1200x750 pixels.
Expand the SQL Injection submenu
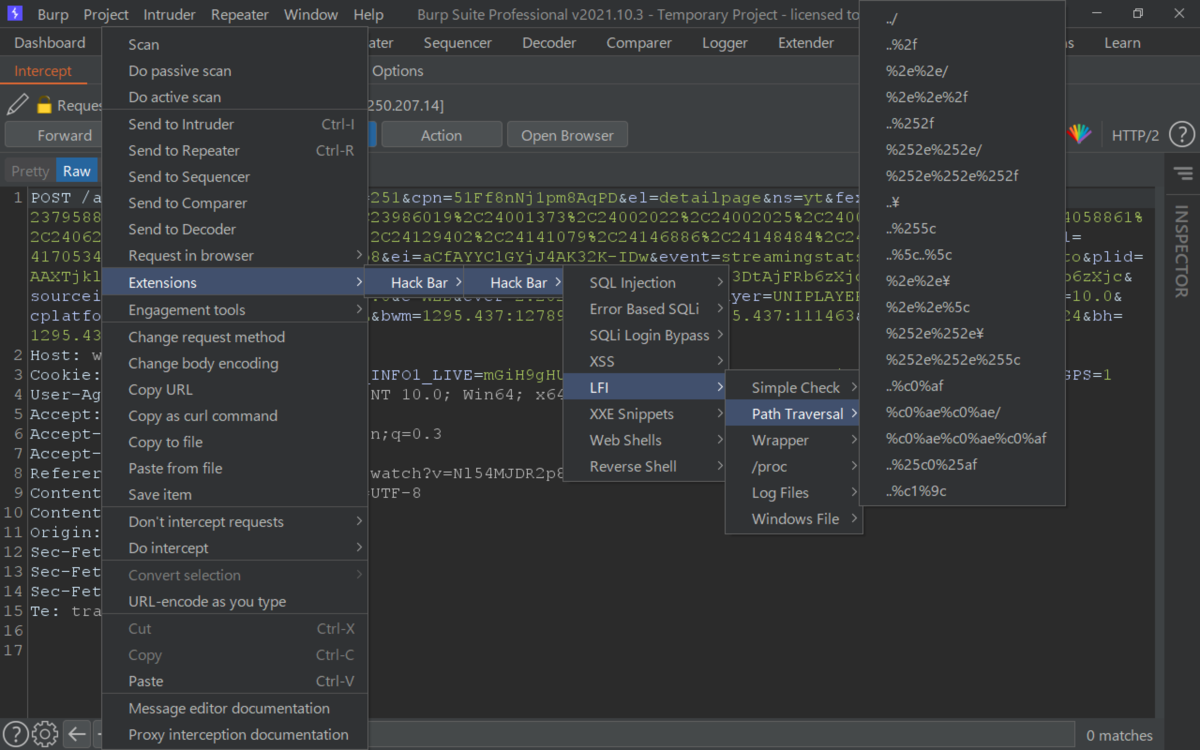646,283
